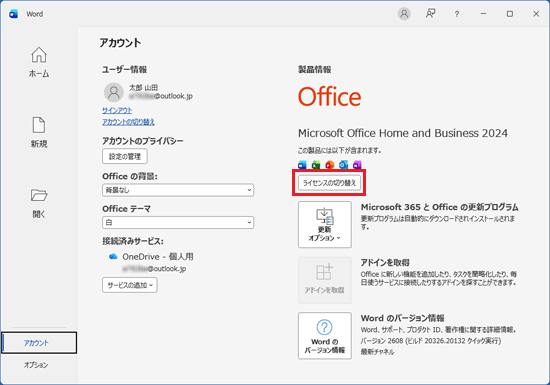Screen dimensions: 550x385
Task: Click the Word icon in included products
Action: point(302,164)
